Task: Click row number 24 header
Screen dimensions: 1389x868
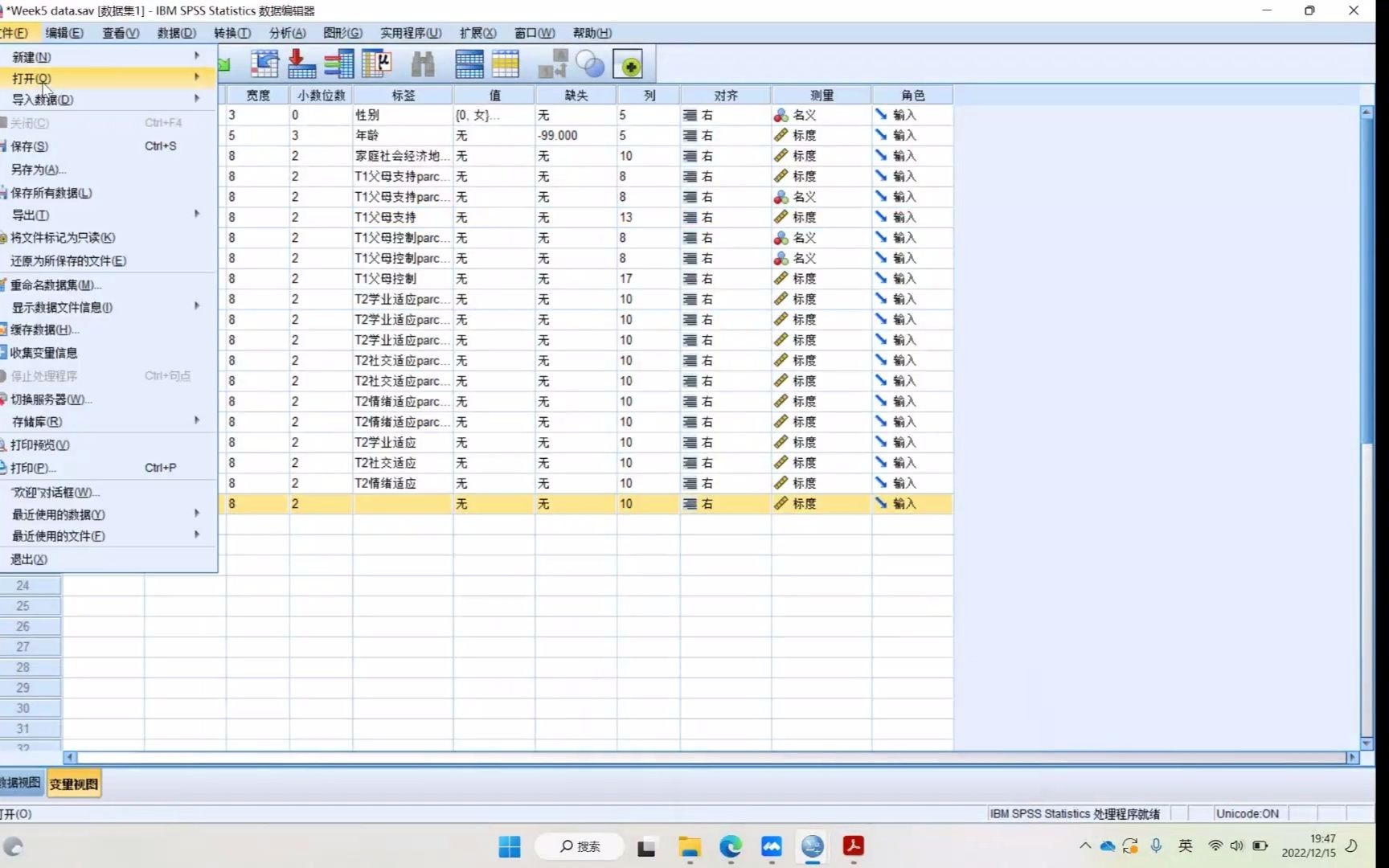Action: (31, 585)
